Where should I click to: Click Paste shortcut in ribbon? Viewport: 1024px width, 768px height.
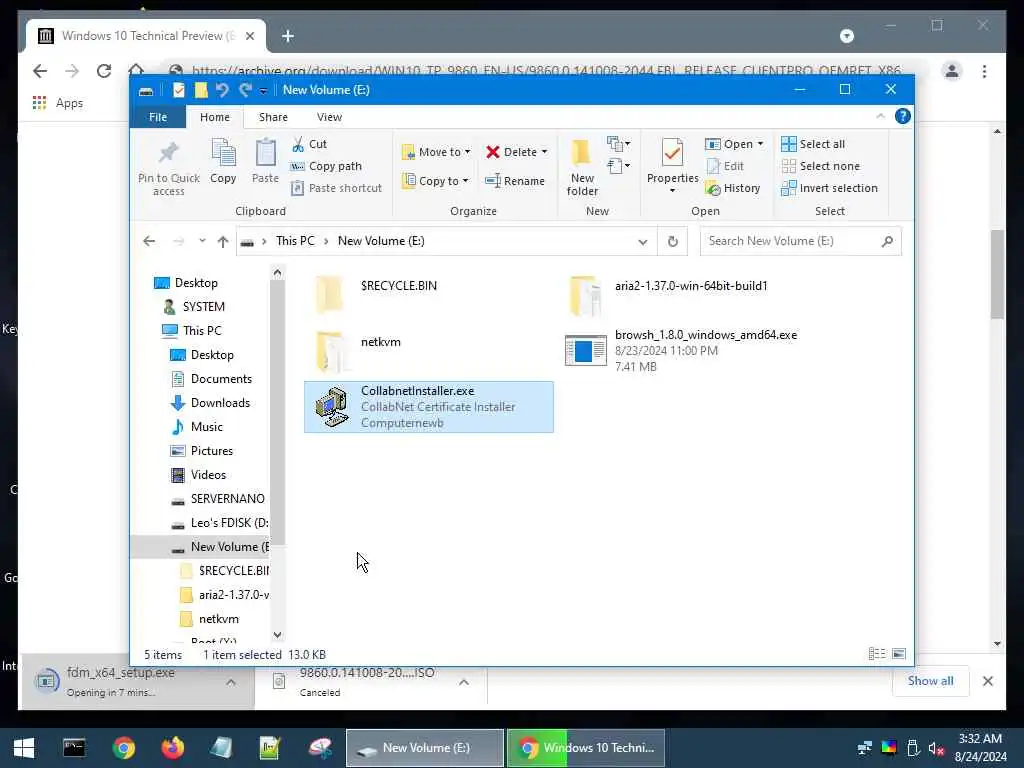point(336,188)
